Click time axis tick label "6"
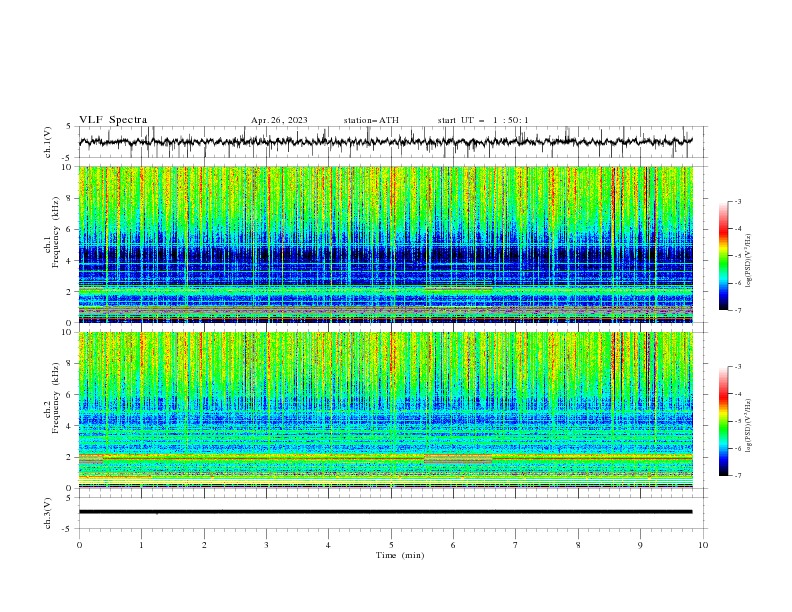The image size is (792, 612). (x=453, y=545)
